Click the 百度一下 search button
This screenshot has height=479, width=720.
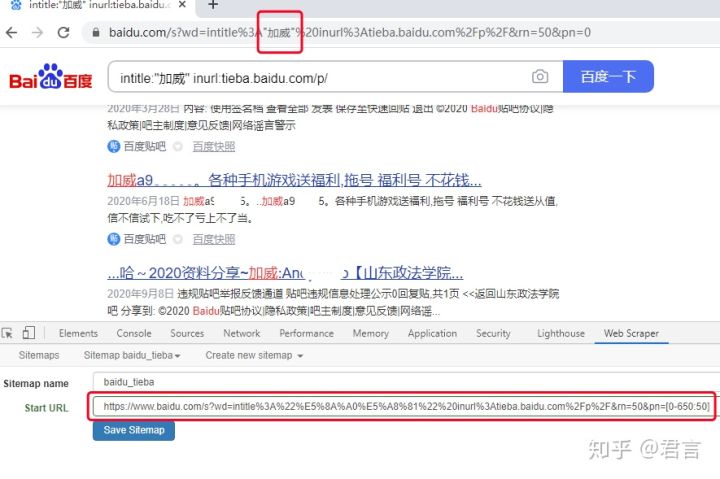[x=608, y=76]
